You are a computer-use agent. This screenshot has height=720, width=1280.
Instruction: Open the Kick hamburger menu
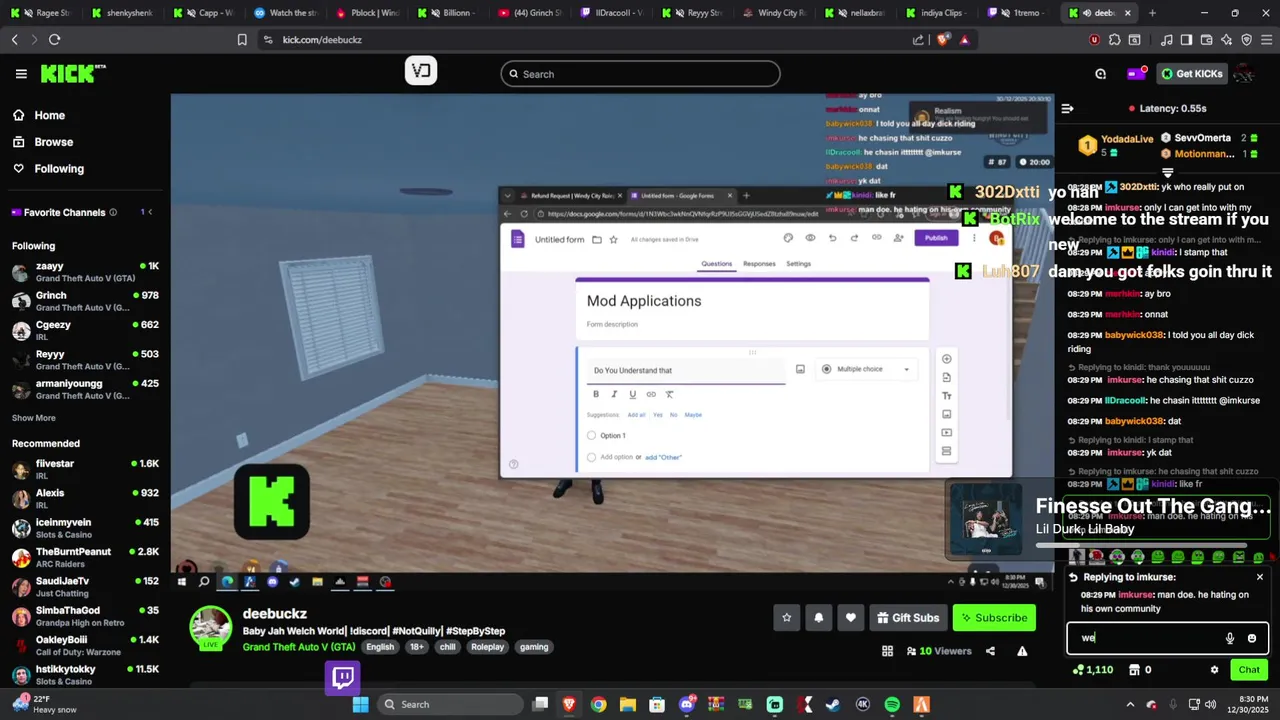point(21,74)
